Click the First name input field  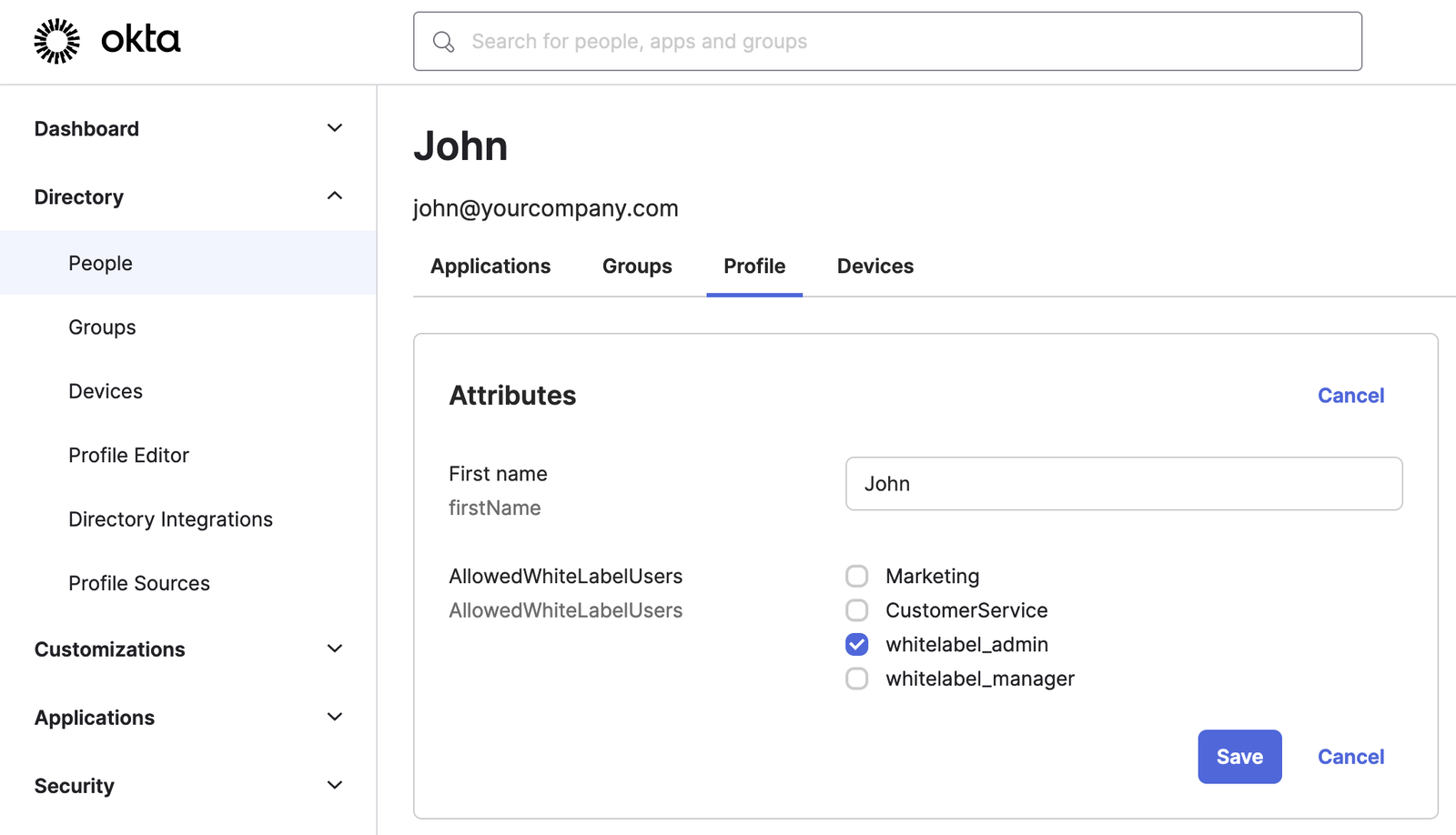(1124, 484)
